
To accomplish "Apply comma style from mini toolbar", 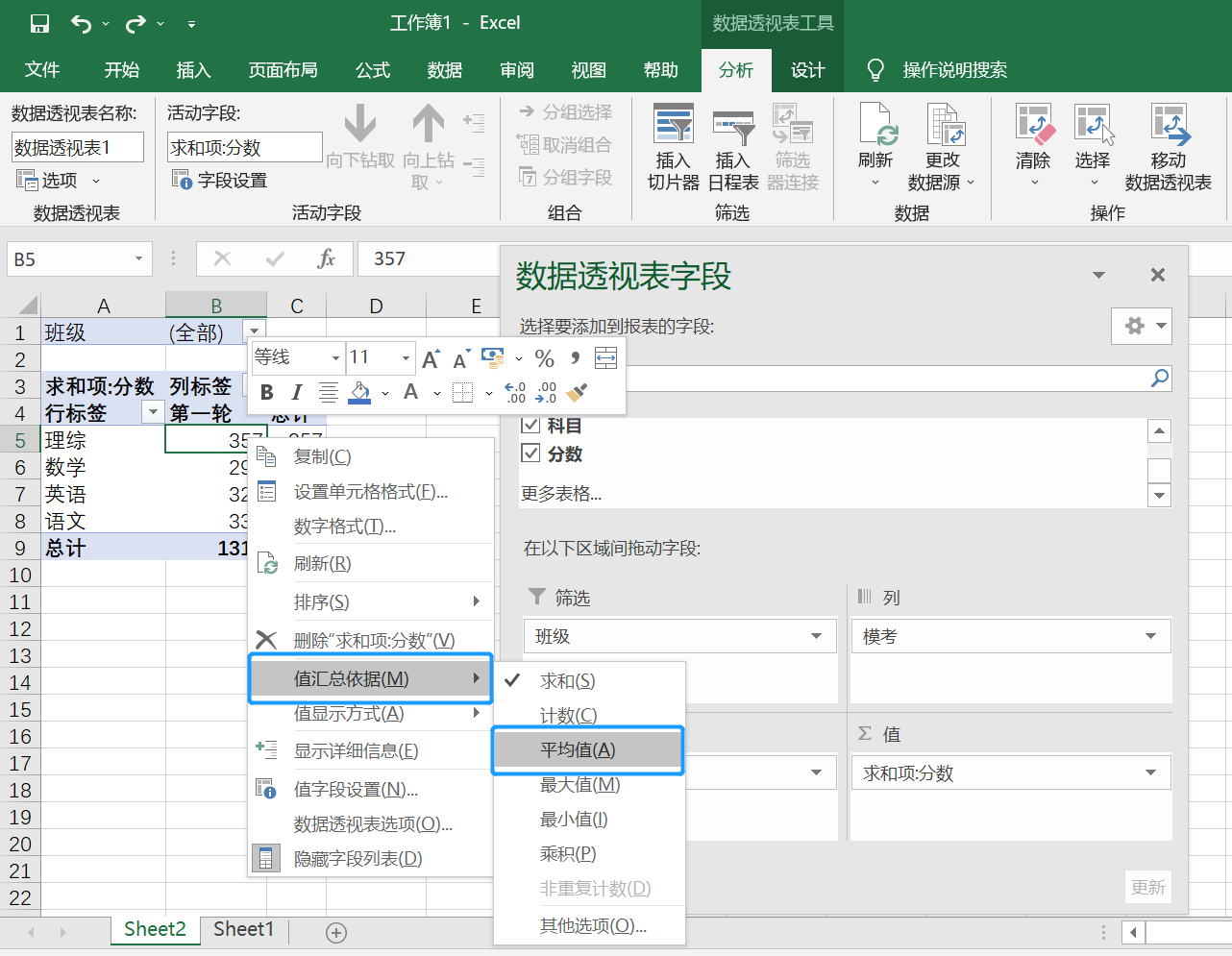I will point(575,358).
